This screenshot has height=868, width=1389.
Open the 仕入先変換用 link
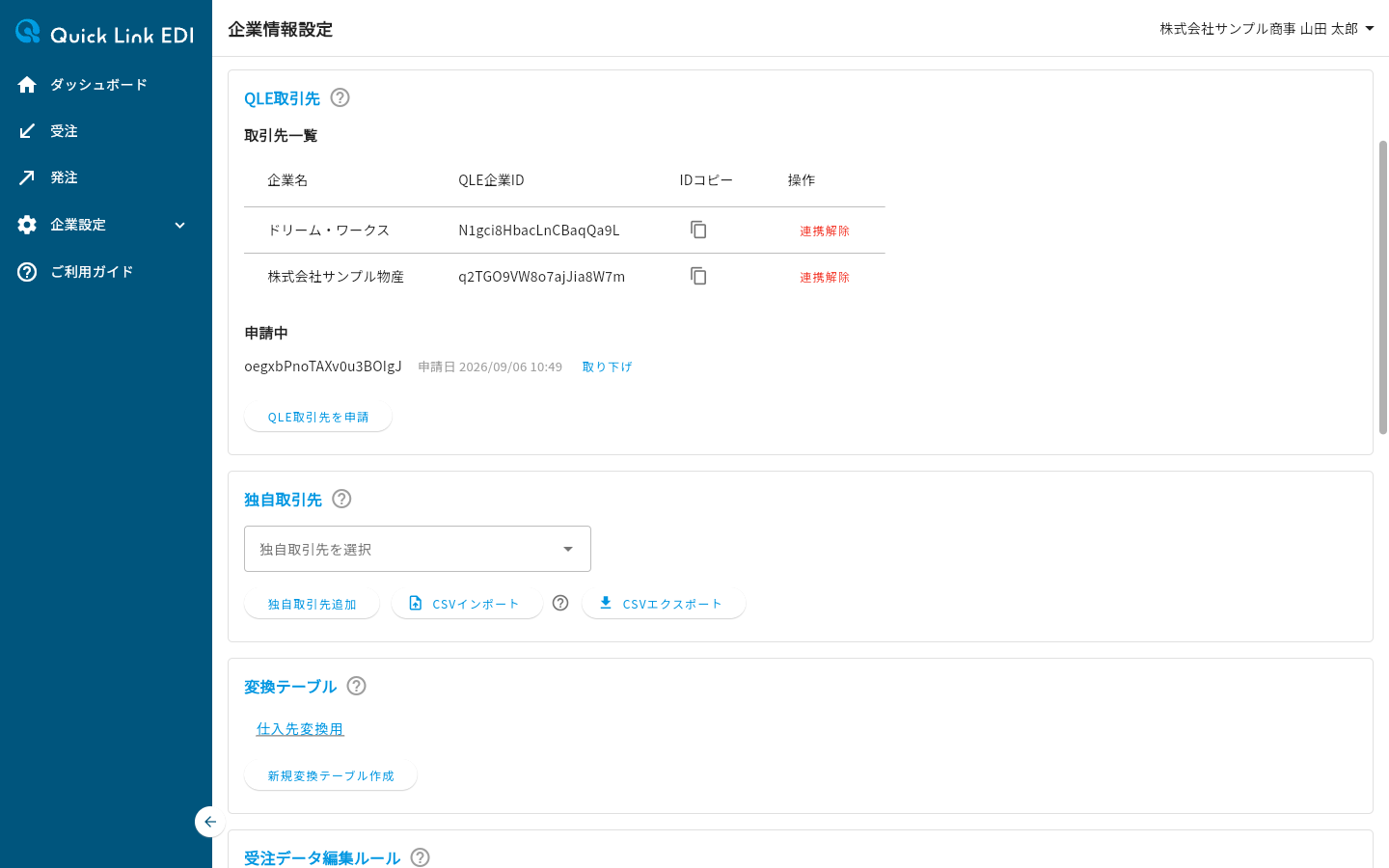pyautogui.click(x=300, y=729)
